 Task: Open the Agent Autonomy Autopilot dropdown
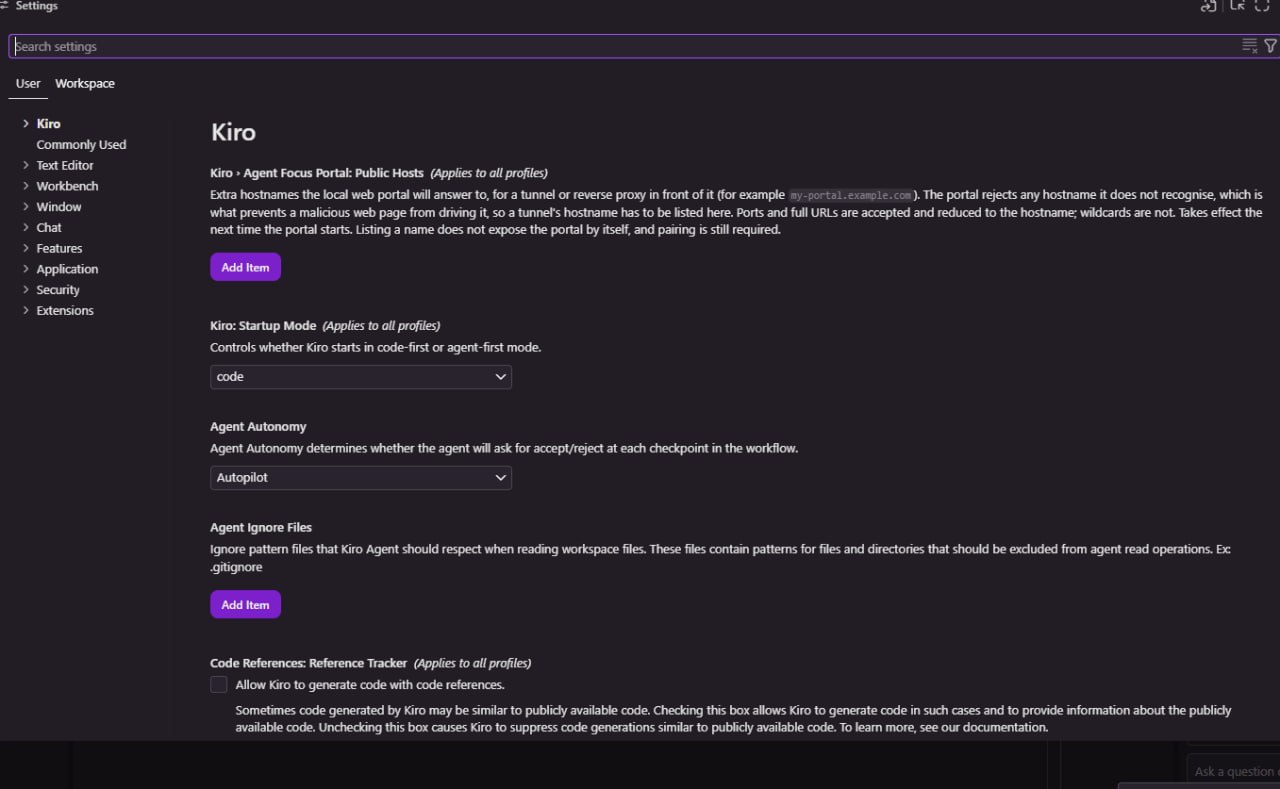361,478
